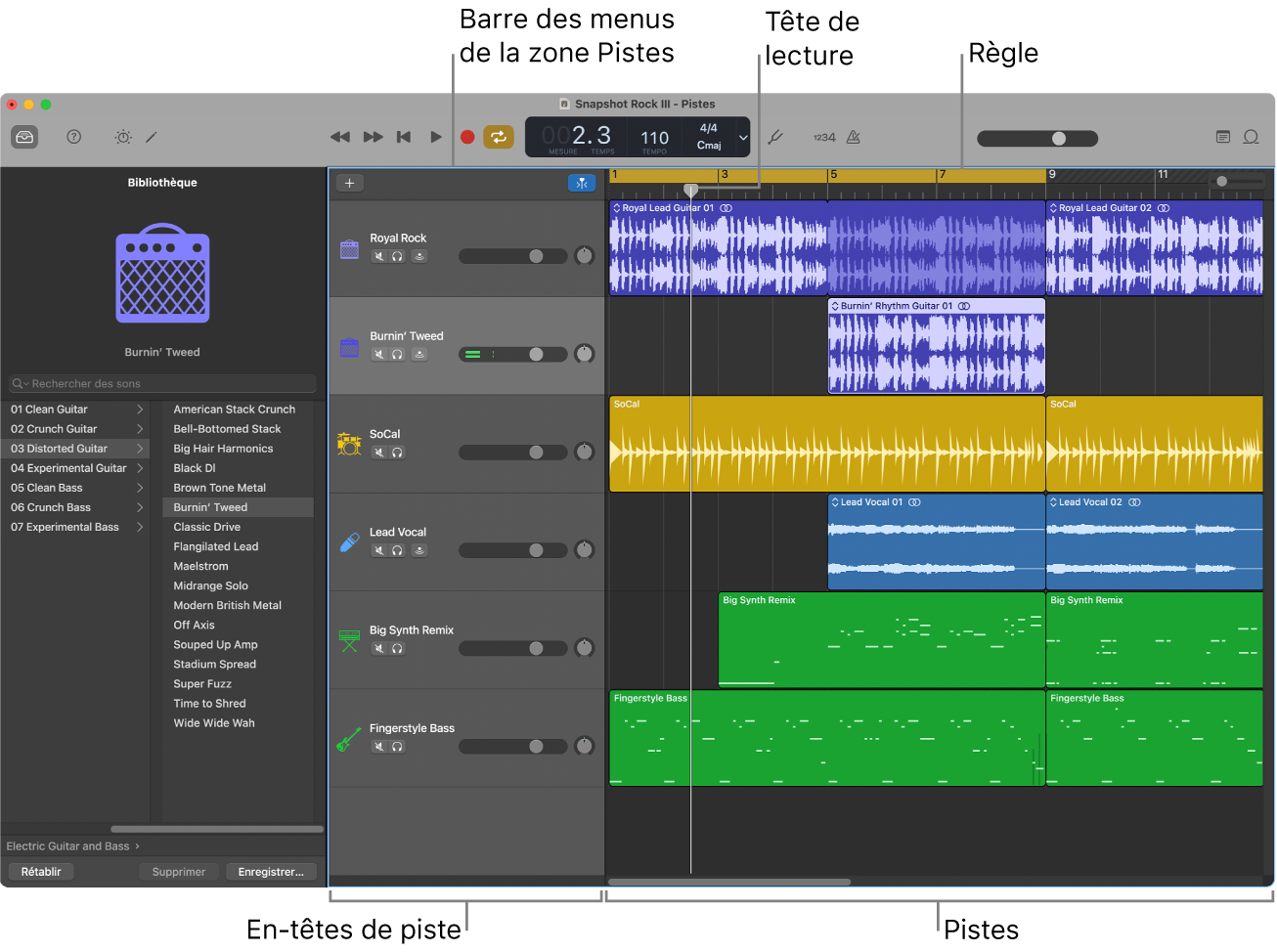Open the LCD display mode dropdown arrow
The width and height of the screenshot is (1277, 952).
(743, 138)
